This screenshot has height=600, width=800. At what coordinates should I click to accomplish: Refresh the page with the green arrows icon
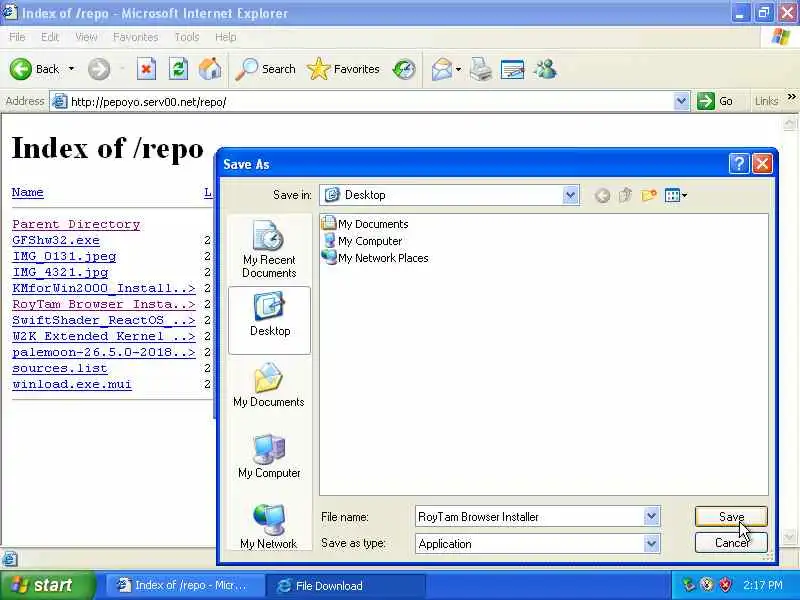pos(178,69)
